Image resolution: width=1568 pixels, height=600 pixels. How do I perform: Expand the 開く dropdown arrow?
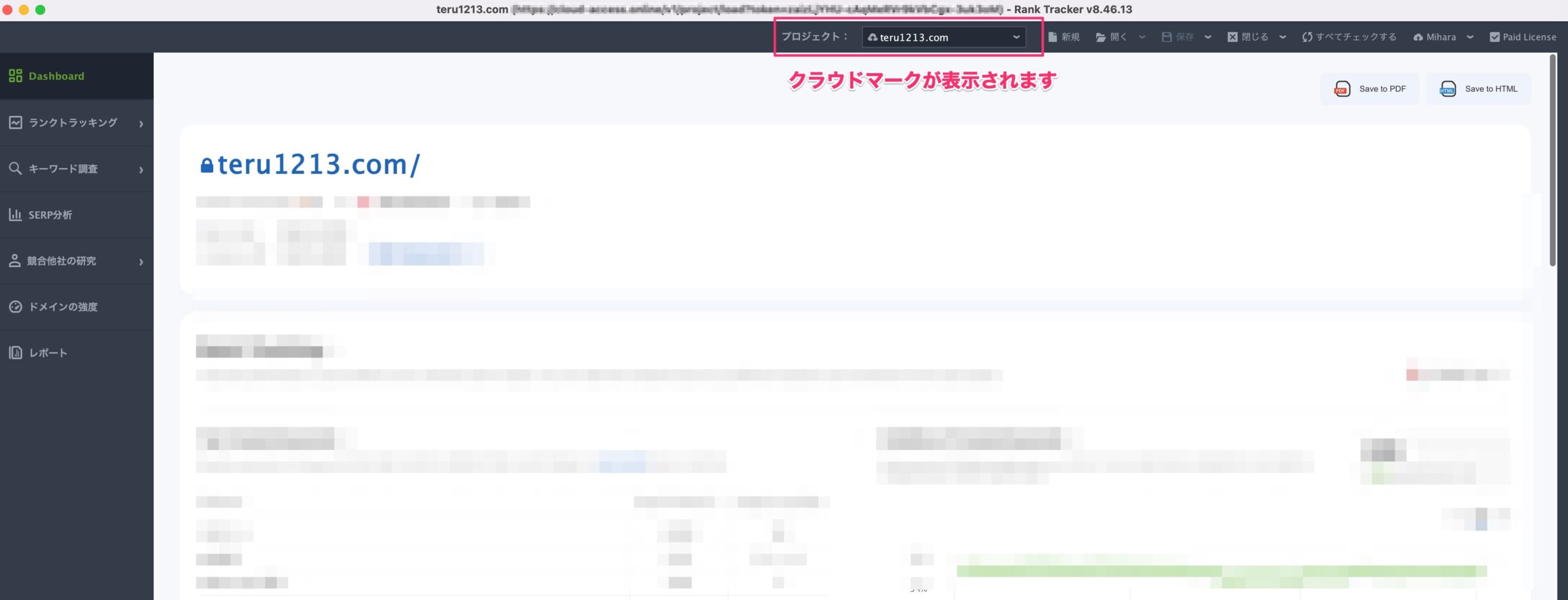tap(1142, 37)
